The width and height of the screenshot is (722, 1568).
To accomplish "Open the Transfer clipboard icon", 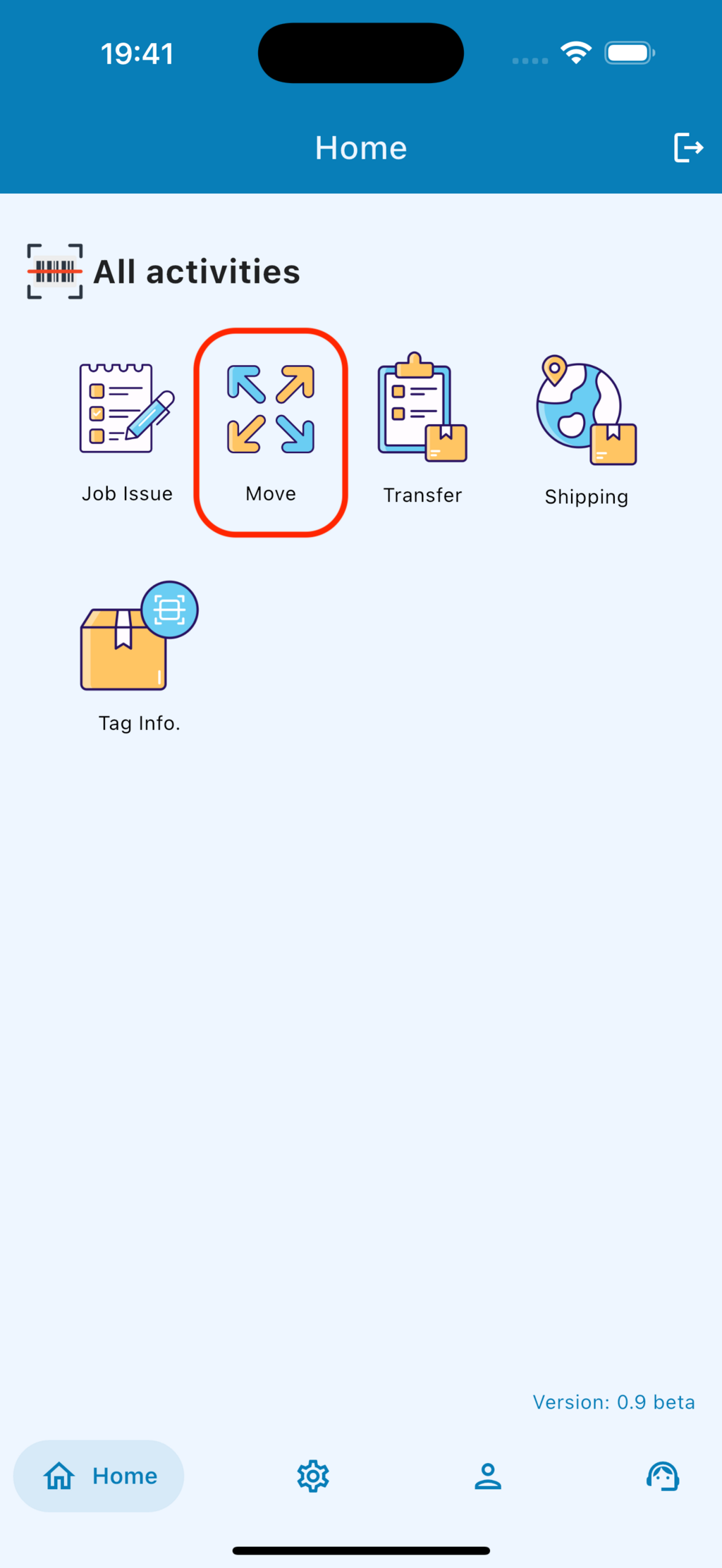I will [x=422, y=407].
